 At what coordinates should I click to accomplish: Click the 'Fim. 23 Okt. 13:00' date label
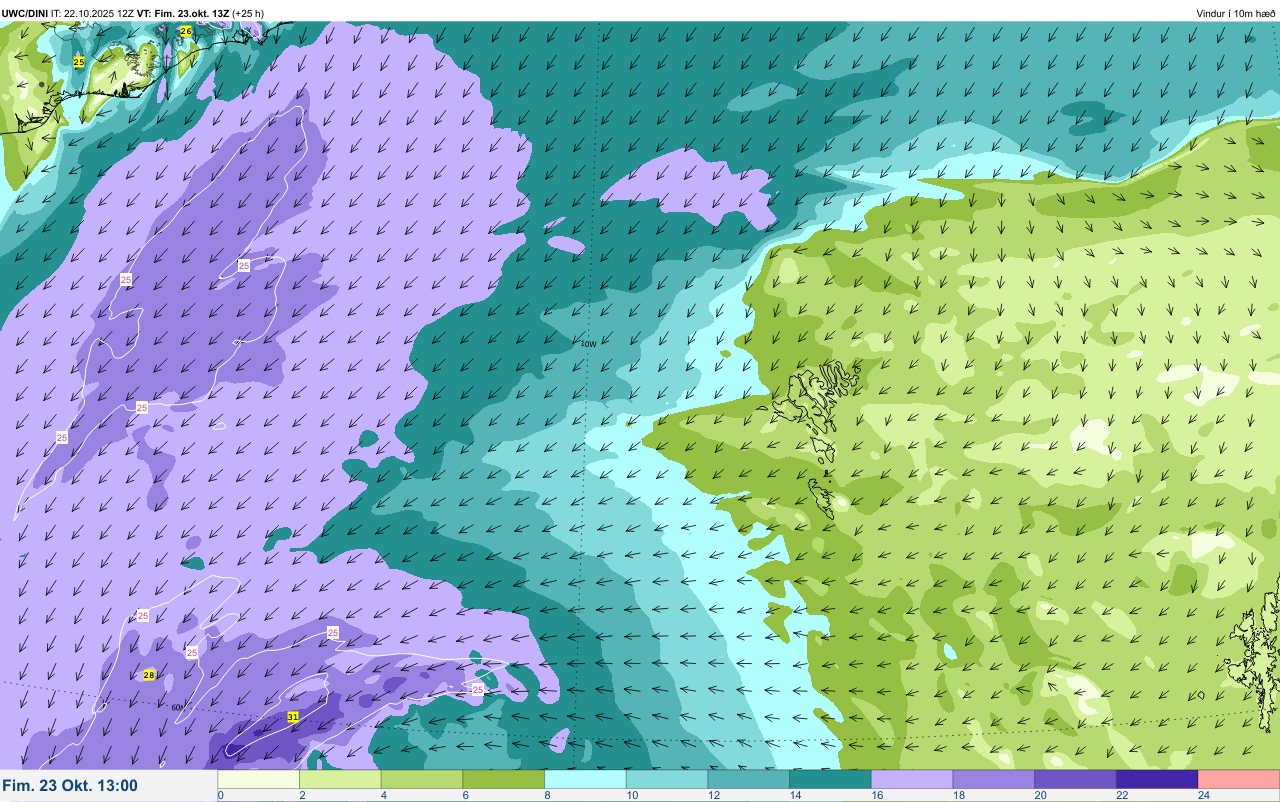click(x=70, y=786)
